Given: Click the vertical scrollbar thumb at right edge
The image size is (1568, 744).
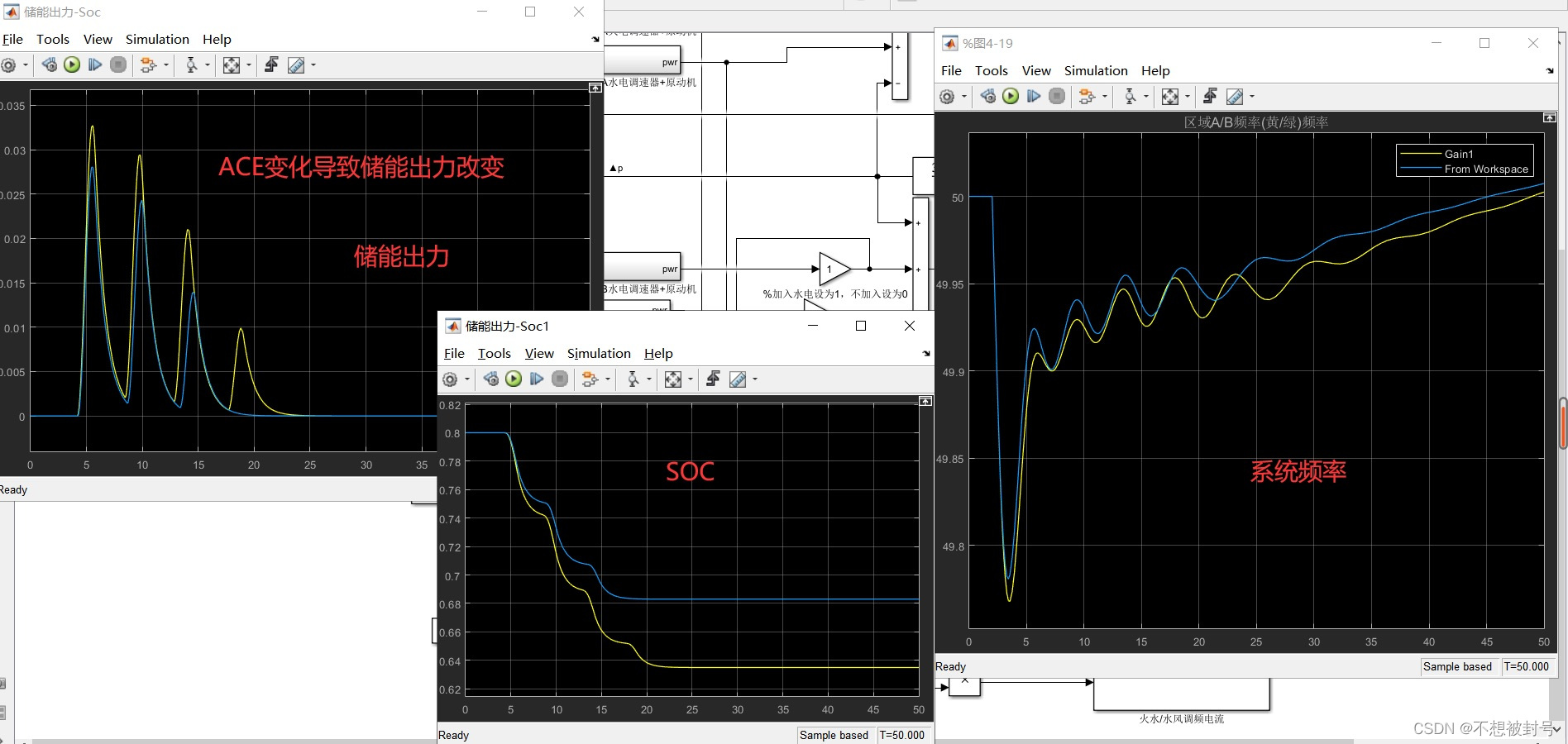Looking at the screenshot, I should pos(1563,423).
